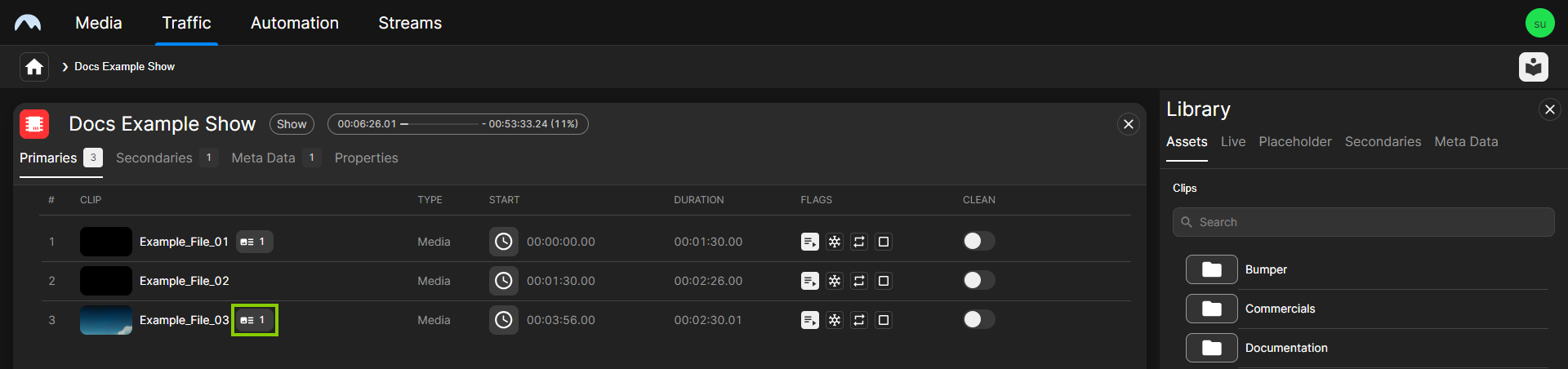Image resolution: width=1568 pixels, height=369 pixels.
Task: Open the Commercials folder
Action: (x=1212, y=309)
